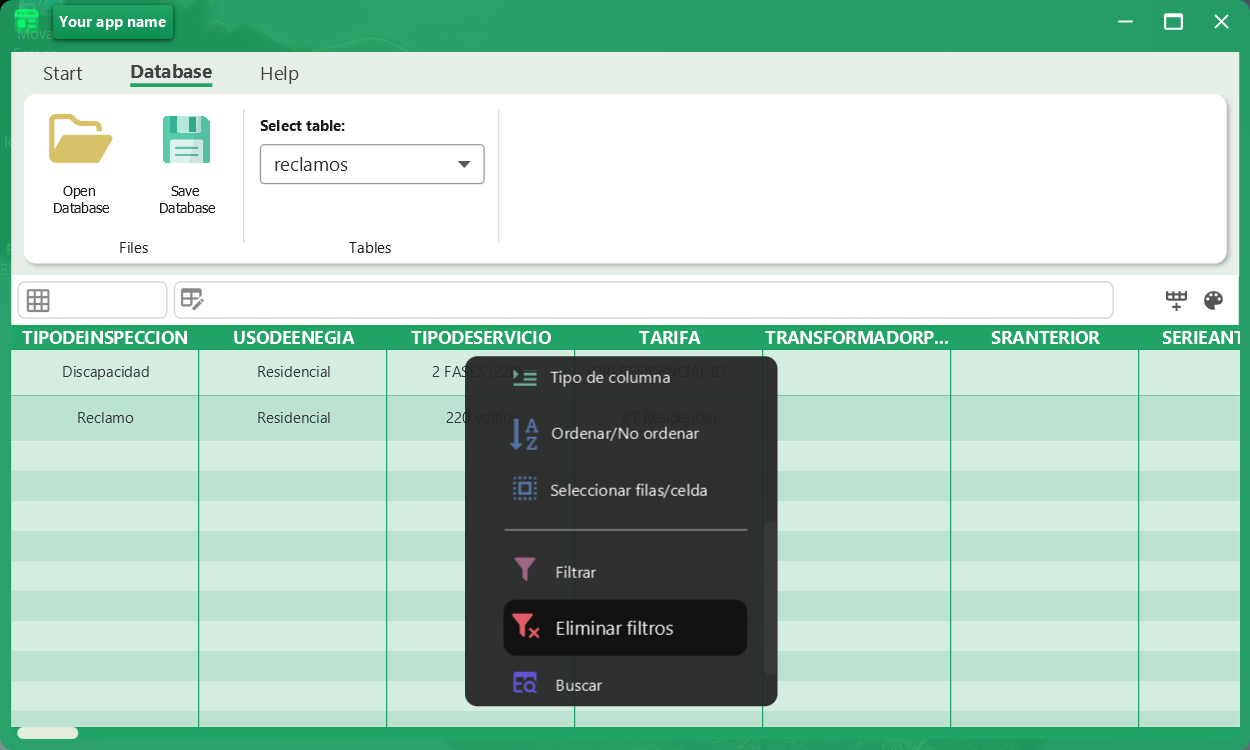Click the cell reference input box
The height and width of the screenshot is (750, 1250).
(92, 300)
